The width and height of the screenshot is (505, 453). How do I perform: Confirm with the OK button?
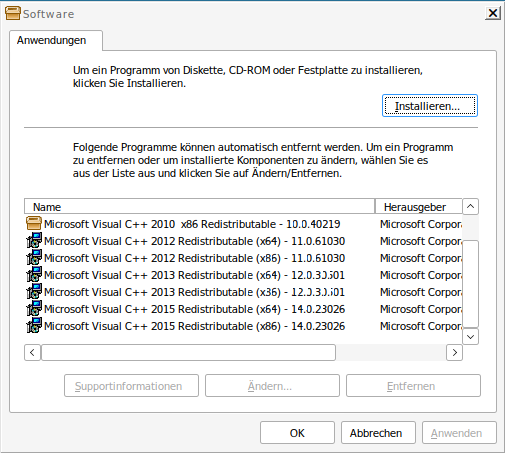(297, 433)
